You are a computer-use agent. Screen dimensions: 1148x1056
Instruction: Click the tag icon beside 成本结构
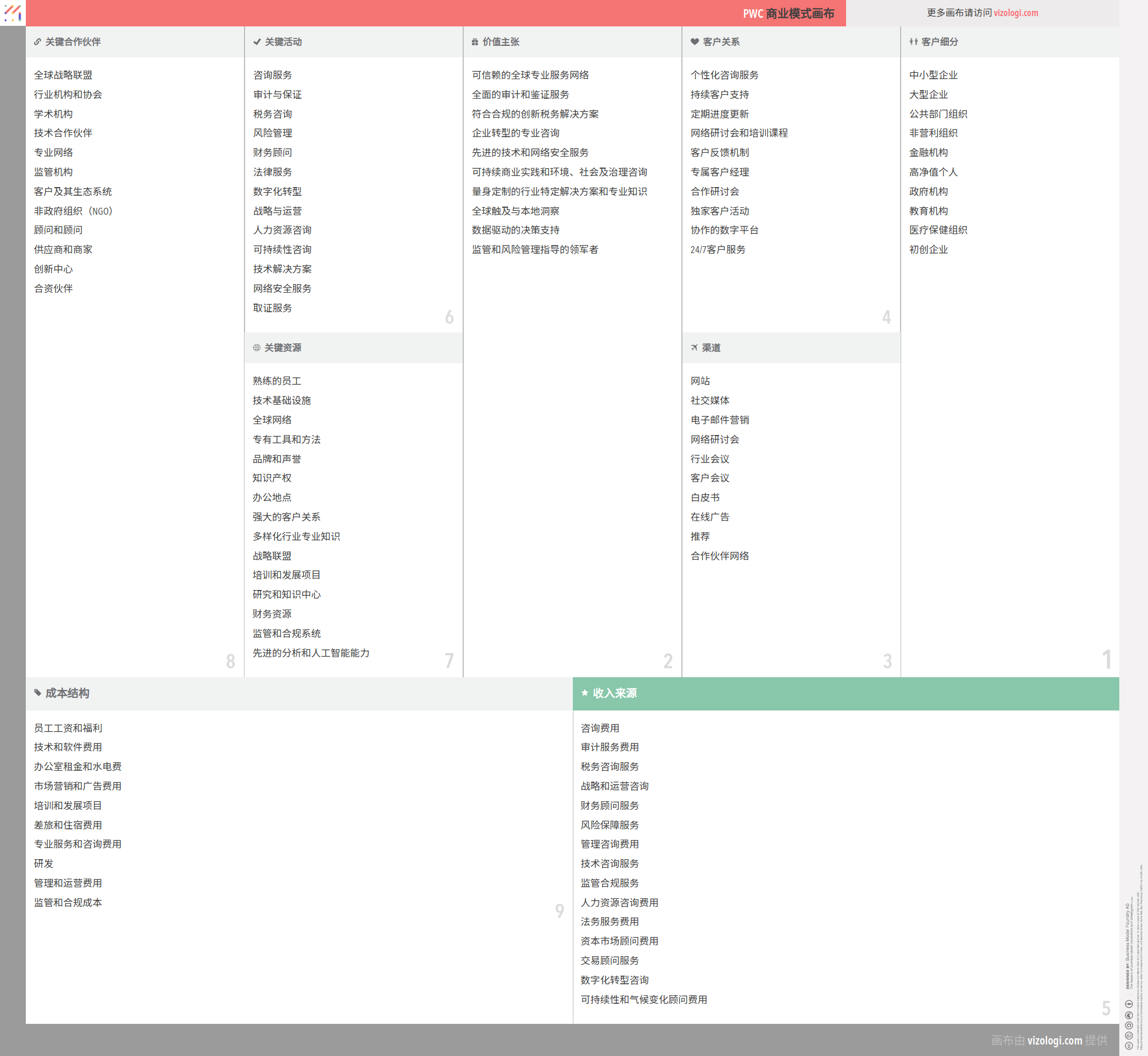point(38,693)
